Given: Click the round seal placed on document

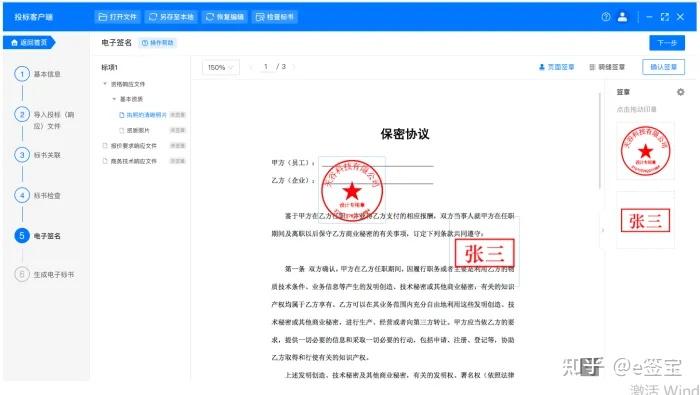Looking at the screenshot, I should pos(352,191).
